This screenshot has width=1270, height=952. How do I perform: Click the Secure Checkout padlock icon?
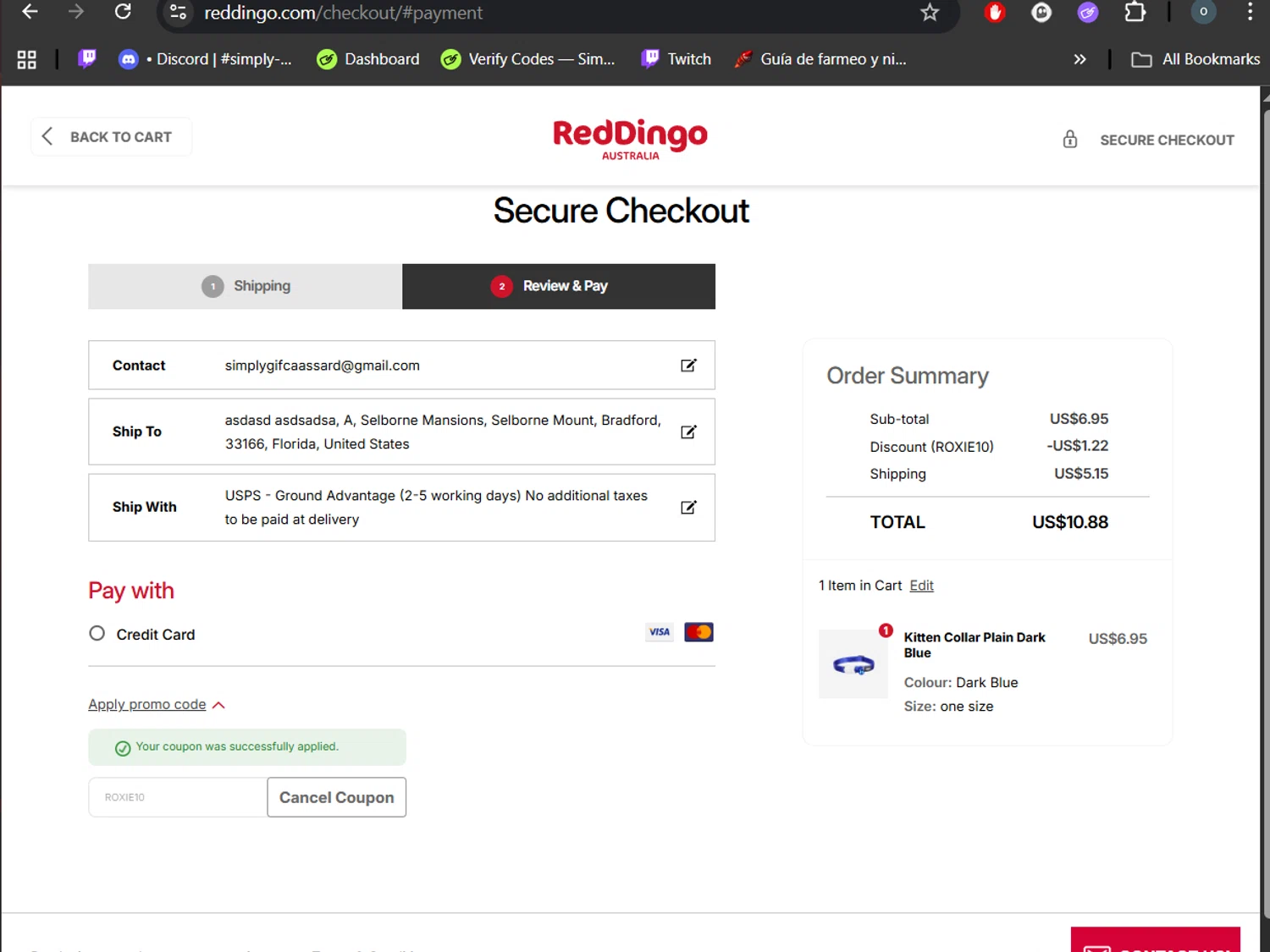point(1070,140)
